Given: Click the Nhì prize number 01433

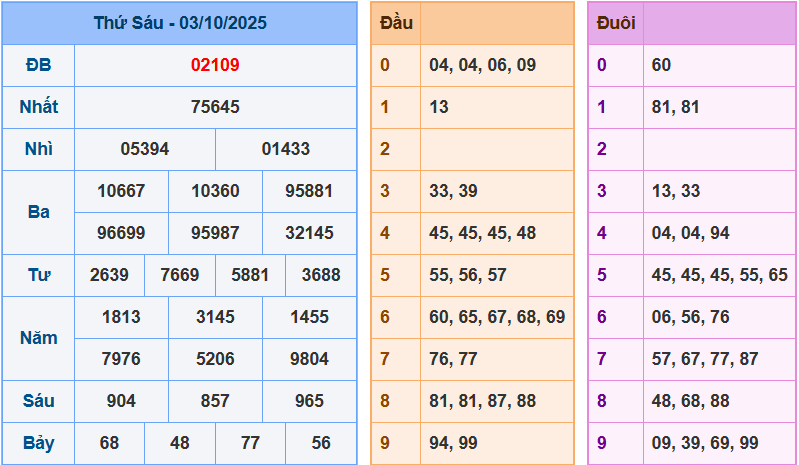Looking at the screenshot, I should coord(286,149).
